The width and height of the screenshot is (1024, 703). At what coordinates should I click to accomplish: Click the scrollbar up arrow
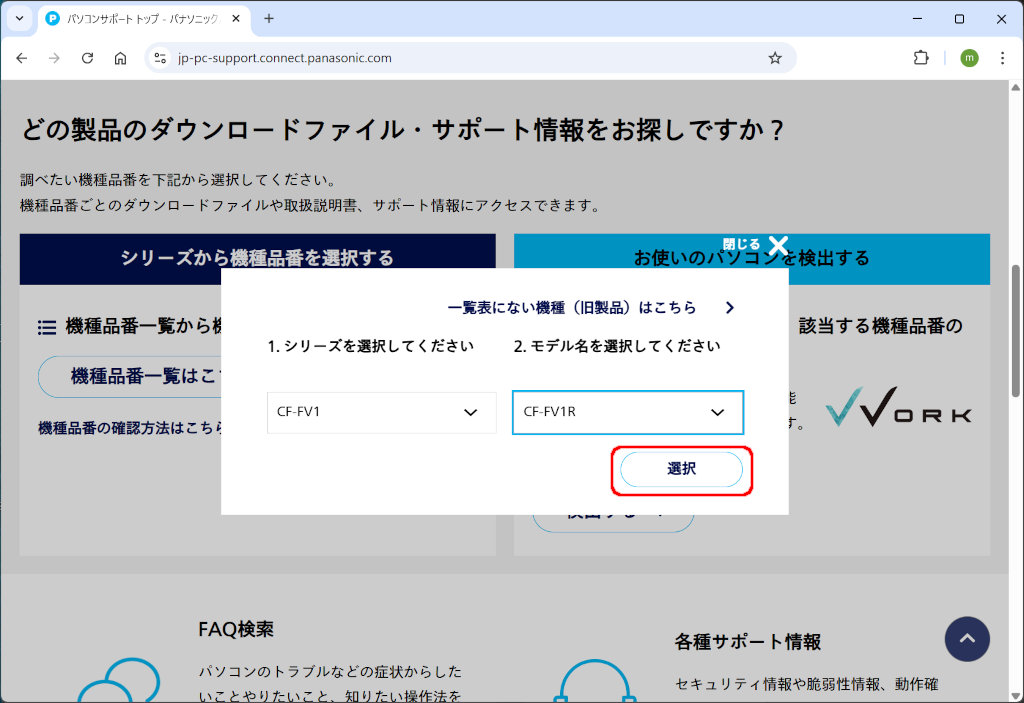pyautogui.click(x=1016, y=87)
